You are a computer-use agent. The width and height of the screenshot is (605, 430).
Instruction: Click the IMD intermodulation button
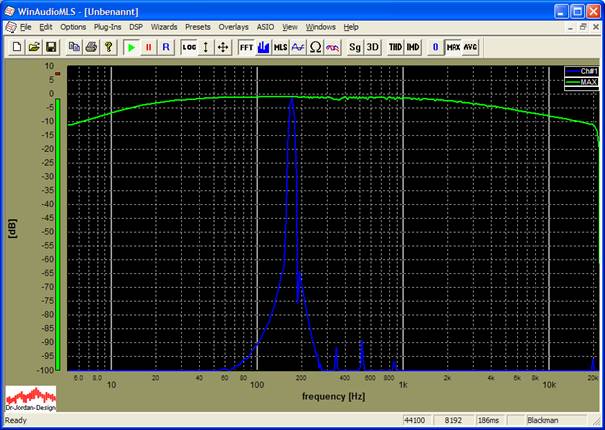[x=412, y=47]
